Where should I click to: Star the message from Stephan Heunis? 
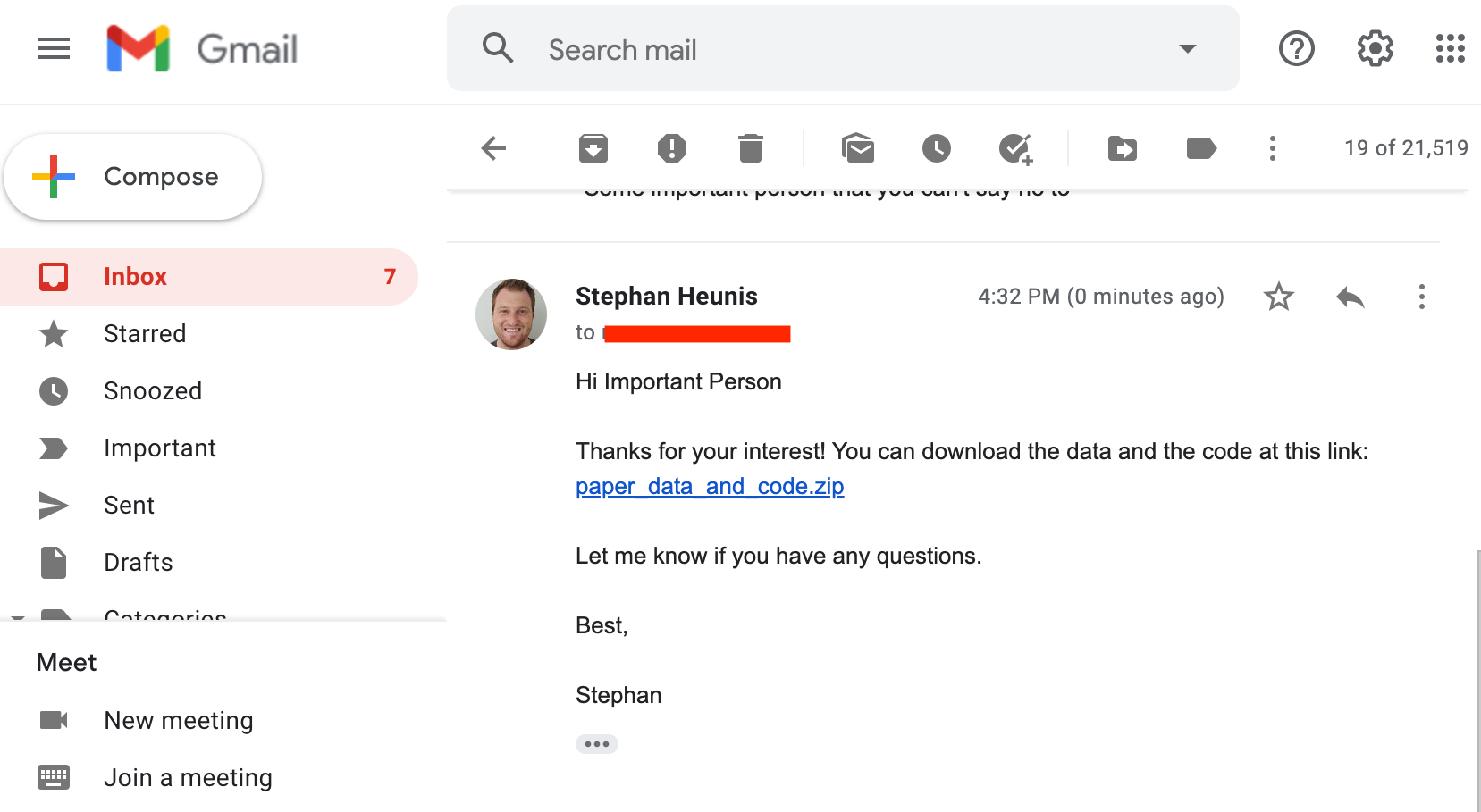[1279, 297]
